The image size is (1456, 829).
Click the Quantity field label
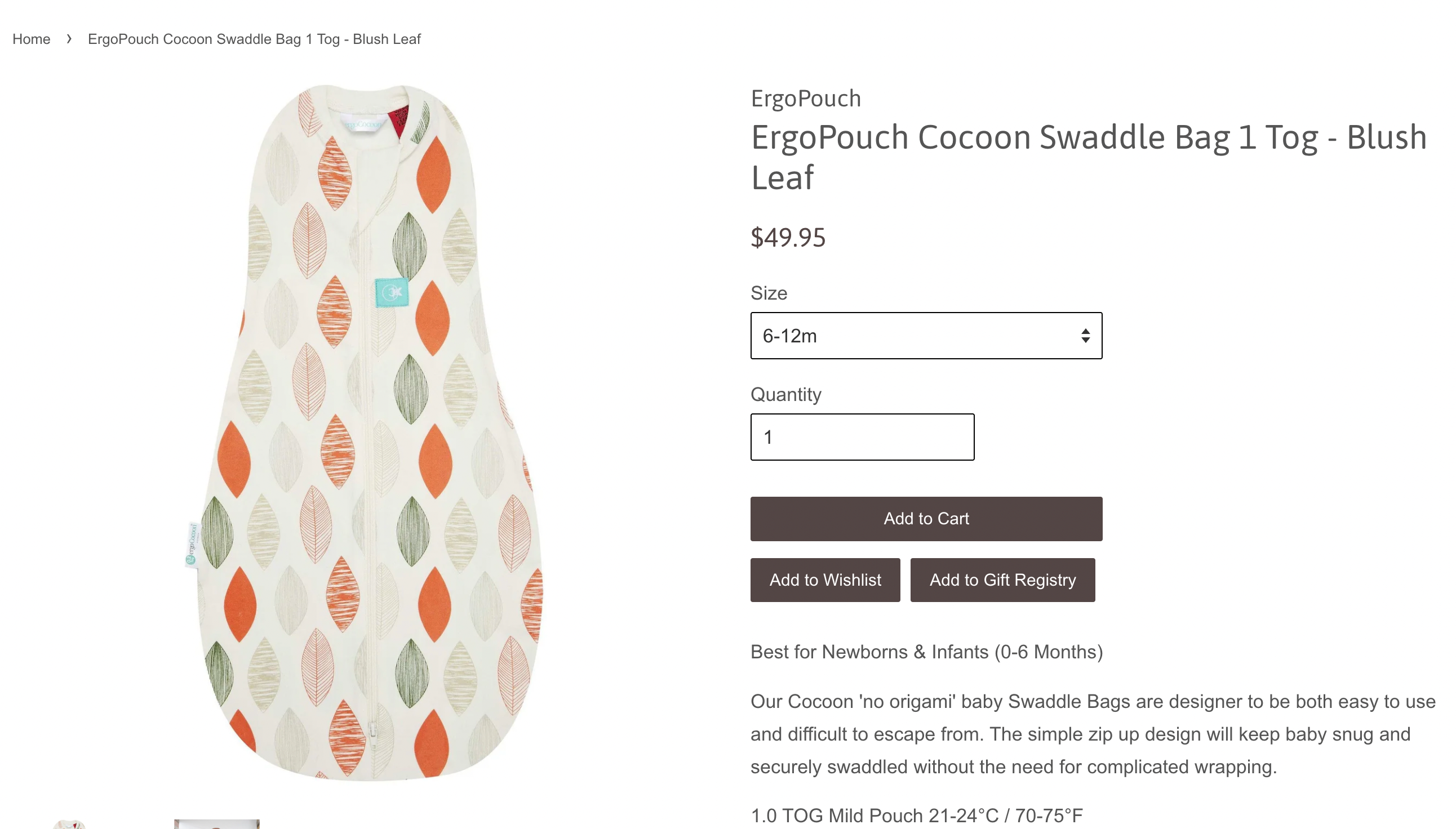click(x=785, y=394)
